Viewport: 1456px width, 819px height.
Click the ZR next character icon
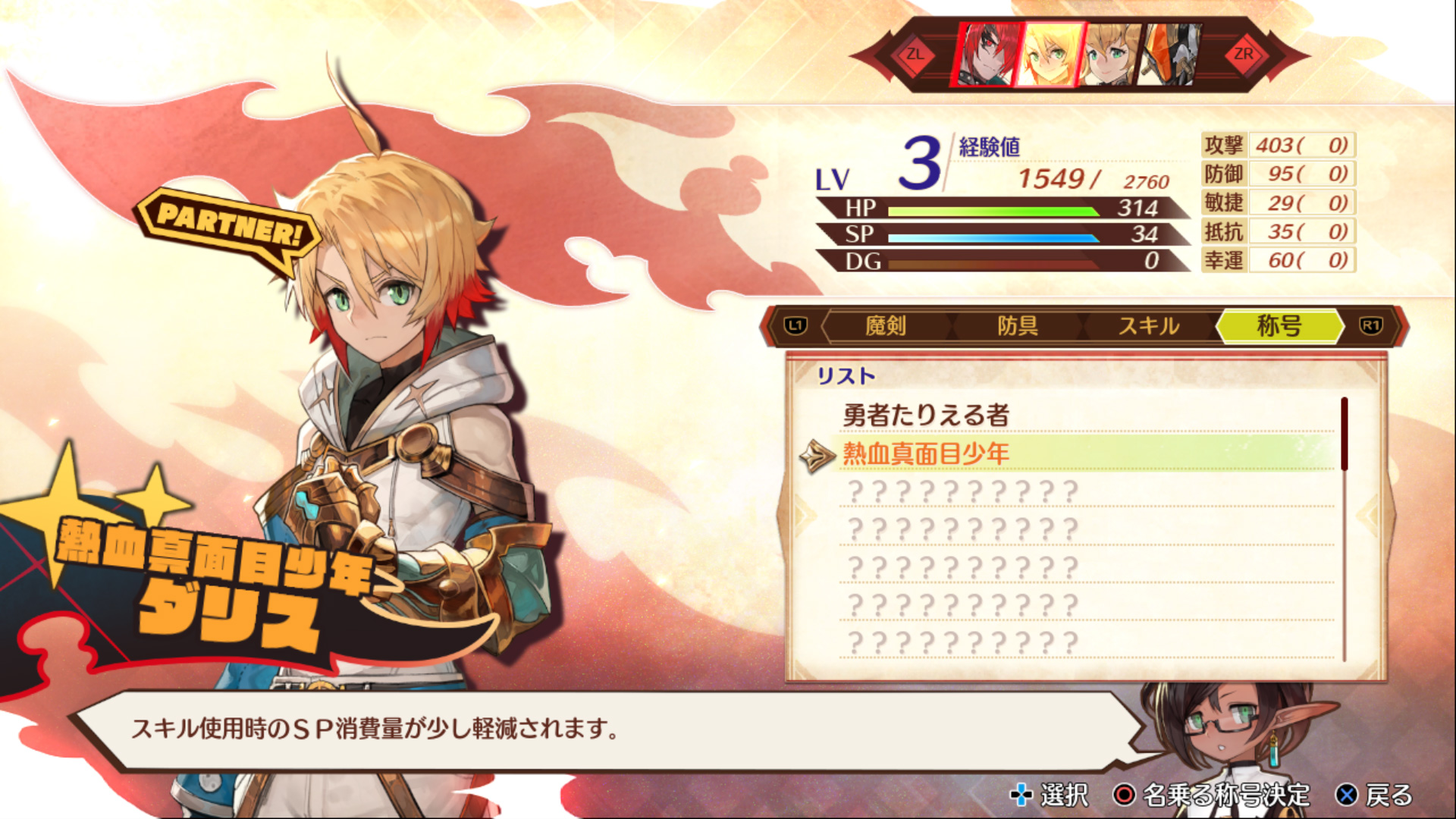click(1244, 54)
